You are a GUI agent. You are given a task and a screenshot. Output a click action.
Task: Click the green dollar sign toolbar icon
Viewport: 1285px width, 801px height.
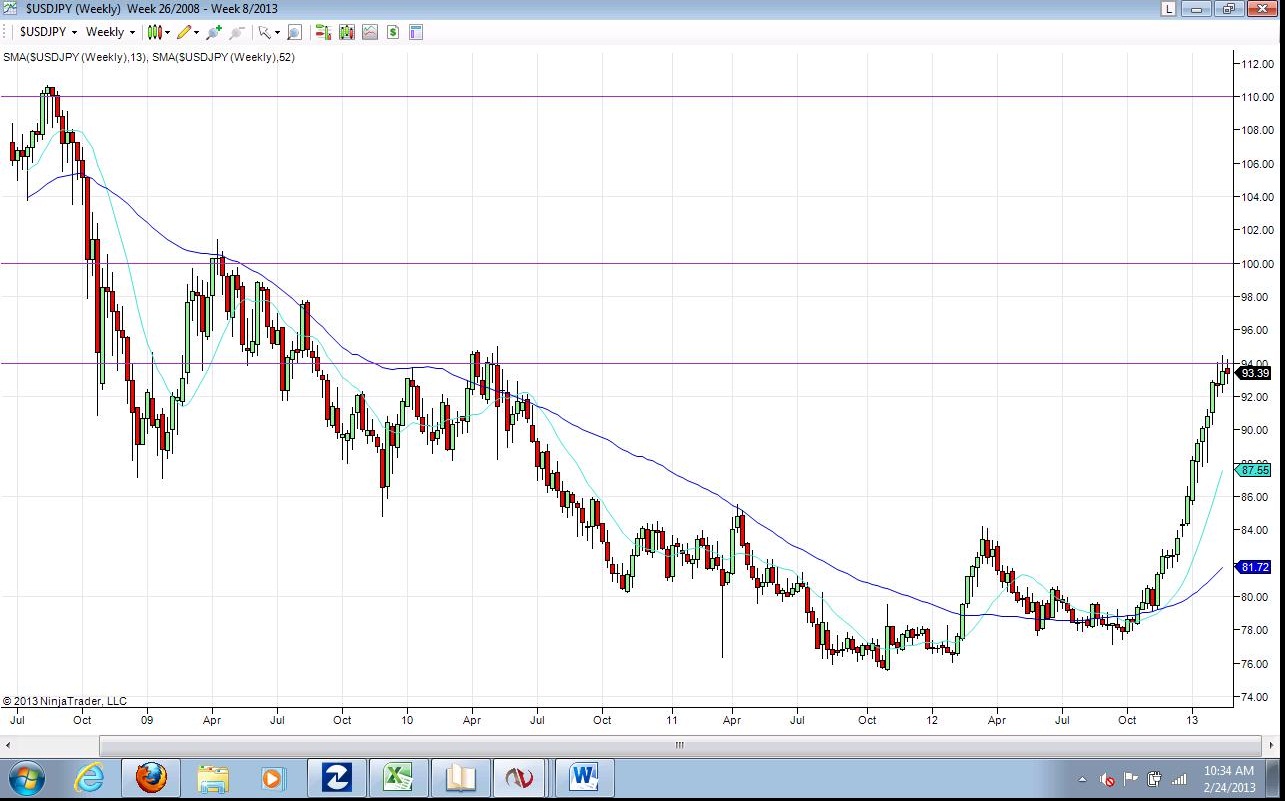393,32
